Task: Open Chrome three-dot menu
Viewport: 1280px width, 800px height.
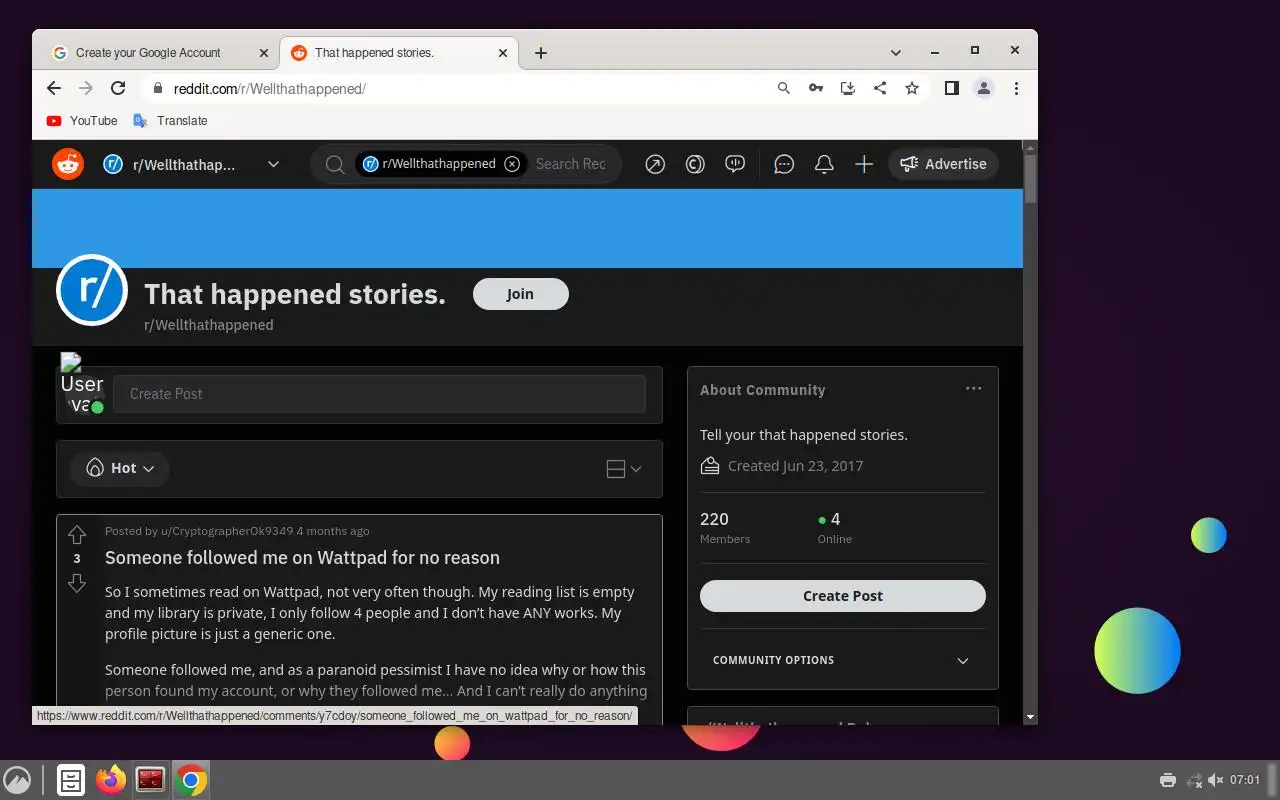Action: click(1016, 88)
